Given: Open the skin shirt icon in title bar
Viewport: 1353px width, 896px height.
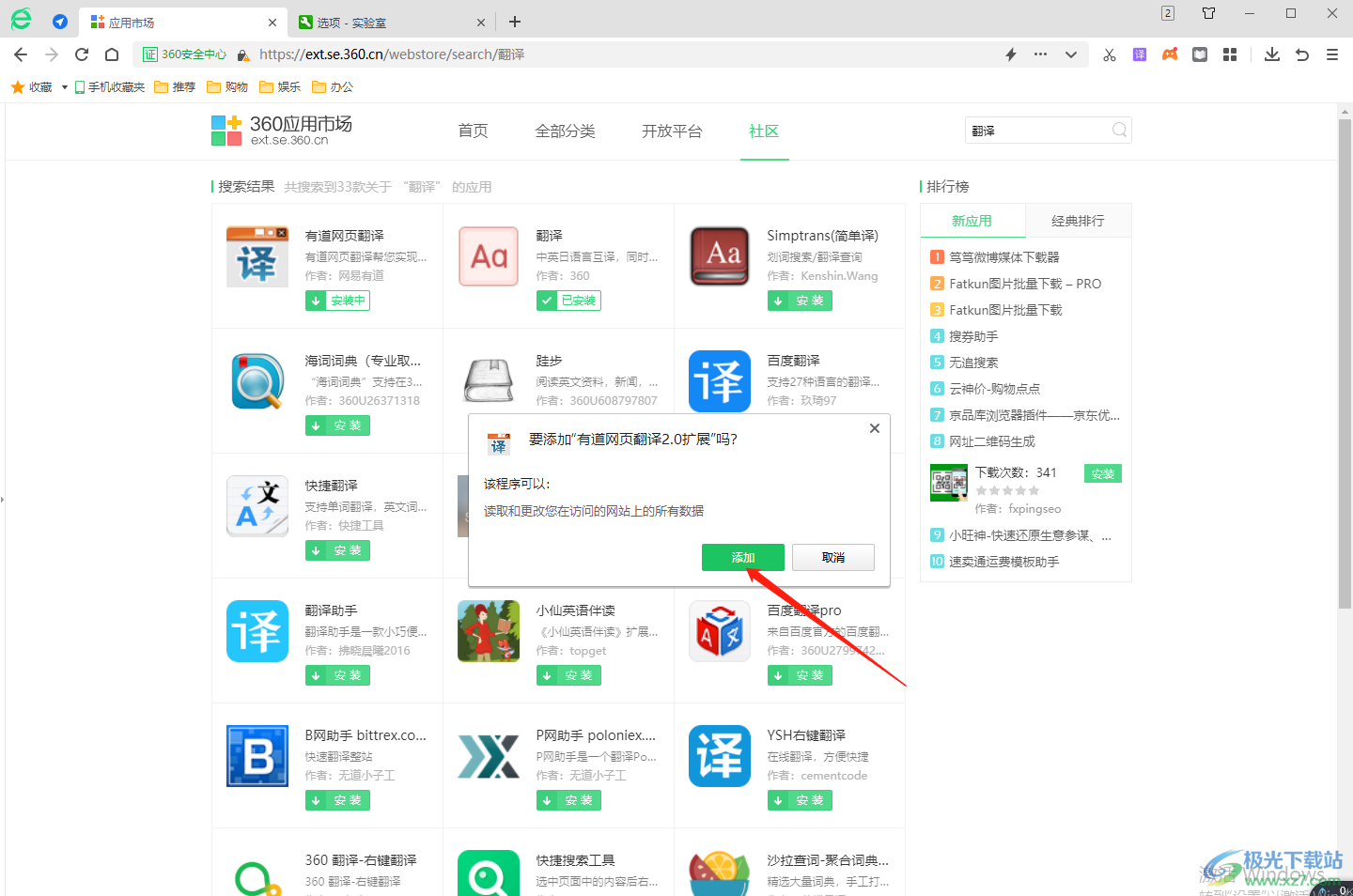Looking at the screenshot, I should click(1209, 13).
